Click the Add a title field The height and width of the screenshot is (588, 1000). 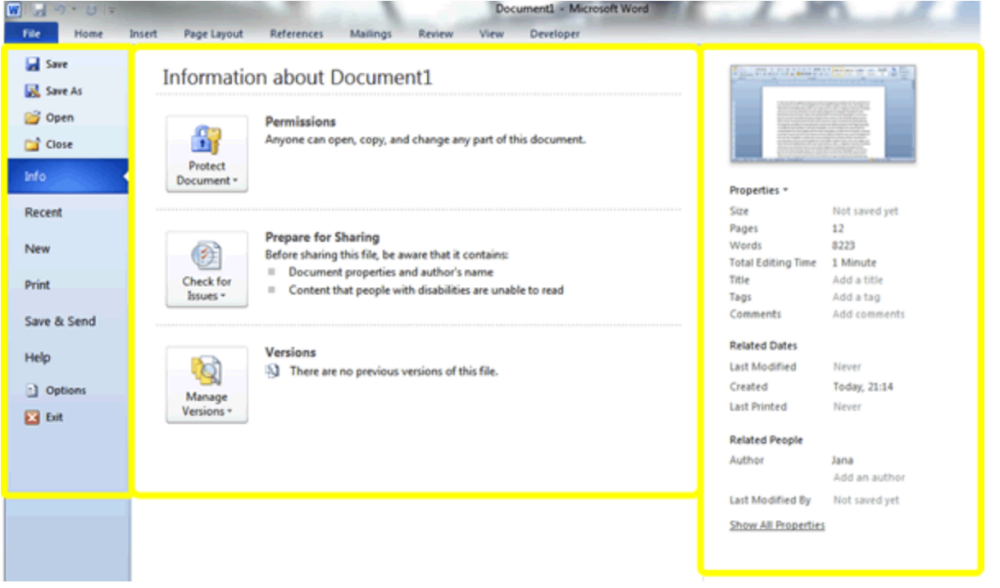coord(858,280)
